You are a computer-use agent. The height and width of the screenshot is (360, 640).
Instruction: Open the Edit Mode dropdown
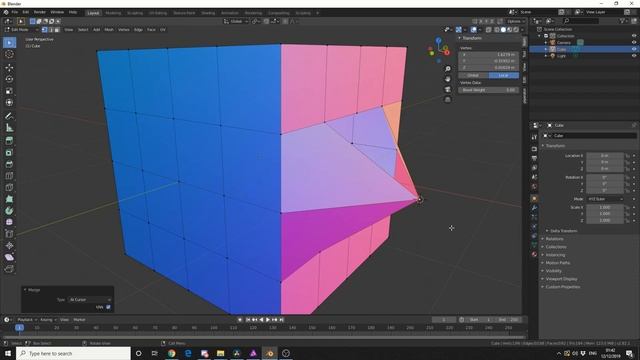click(x=21, y=30)
